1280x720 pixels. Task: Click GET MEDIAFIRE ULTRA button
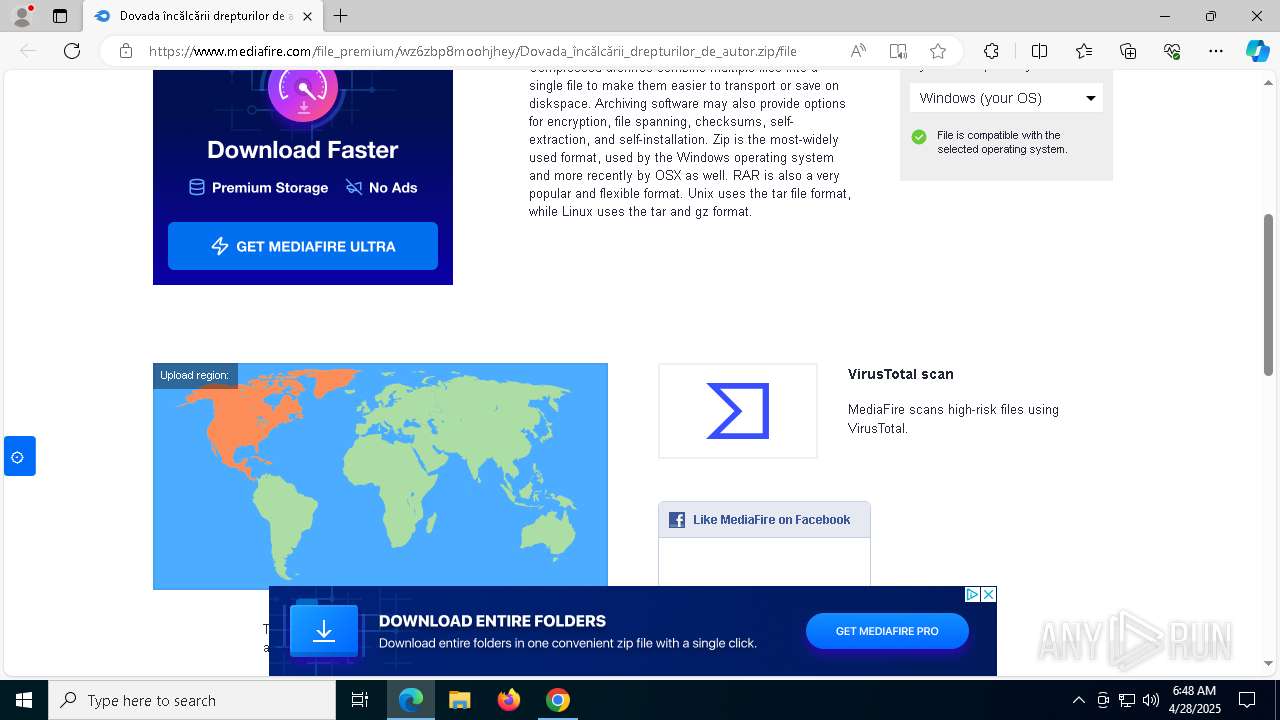pyautogui.click(x=303, y=246)
